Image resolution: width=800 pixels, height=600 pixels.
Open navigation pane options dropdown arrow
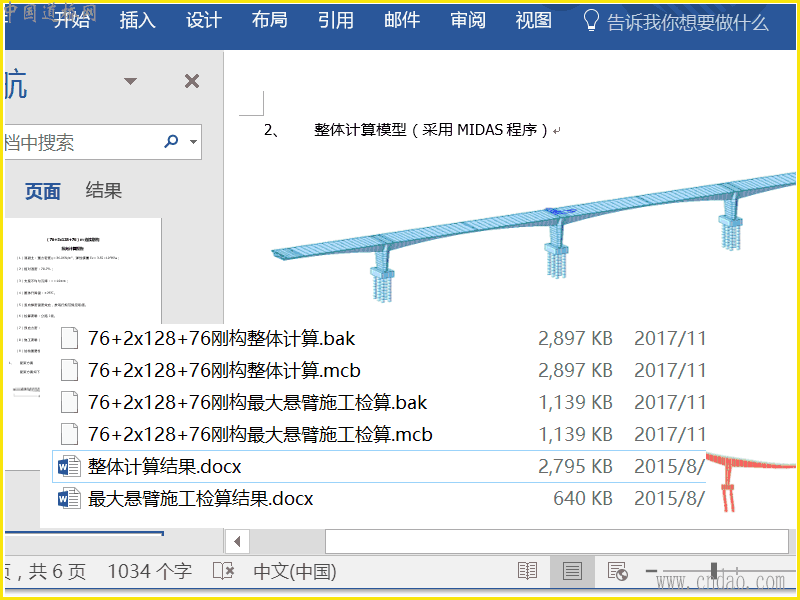click(131, 81)
